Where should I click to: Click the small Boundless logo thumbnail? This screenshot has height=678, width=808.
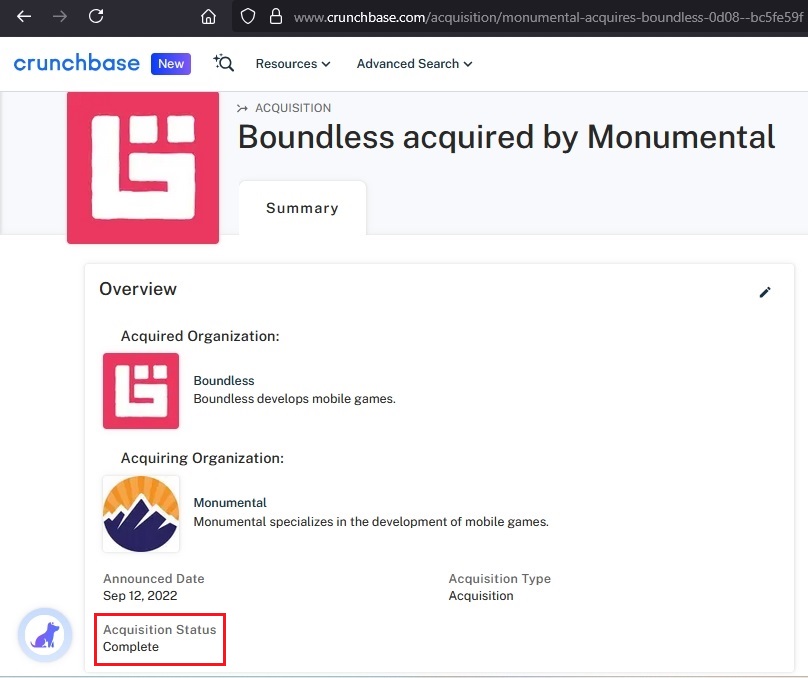point(141,391)
